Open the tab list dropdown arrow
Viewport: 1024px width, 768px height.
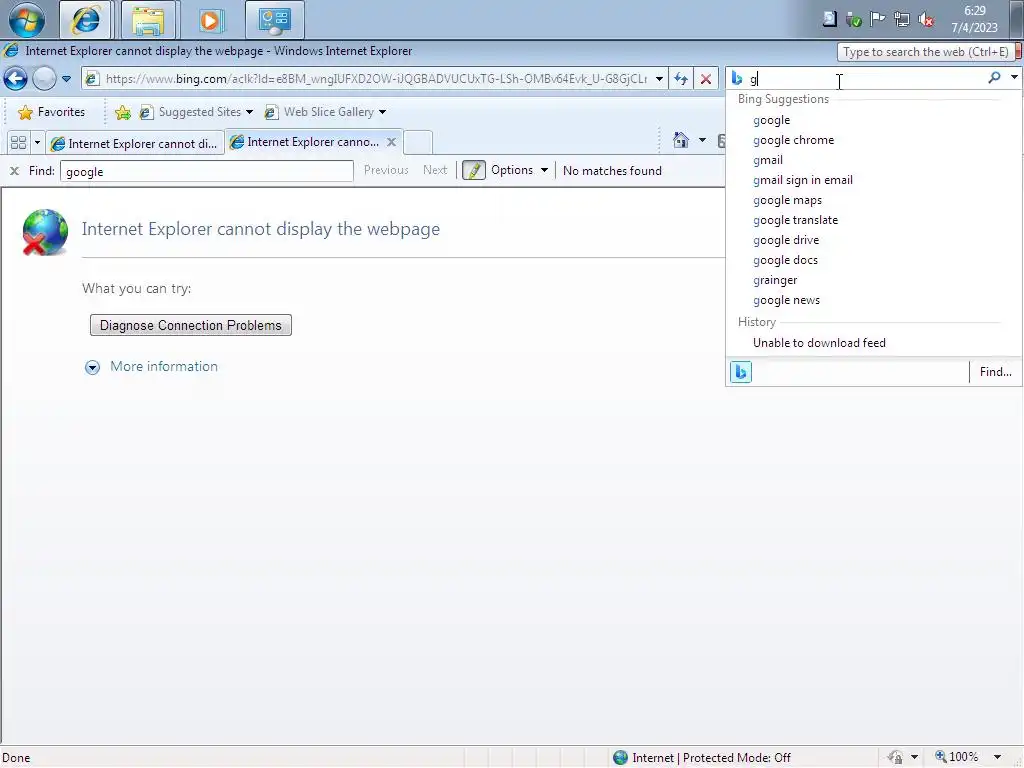(37, 142)
